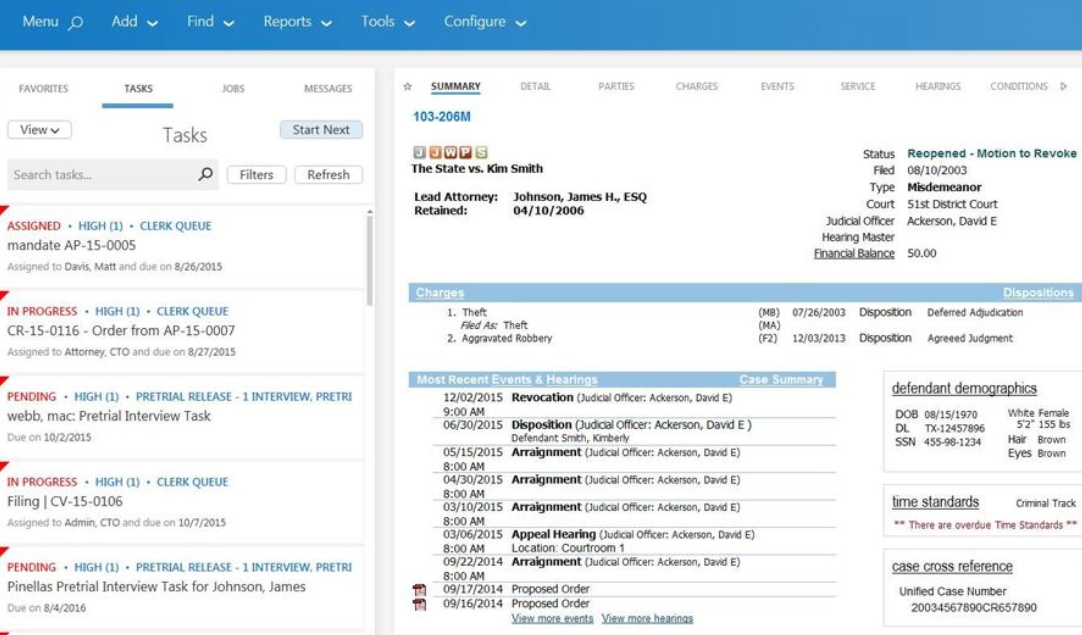Click red flag on Filing CV-15-0106 task
This screenshot has width=1082, height=635.
point(3,466)
